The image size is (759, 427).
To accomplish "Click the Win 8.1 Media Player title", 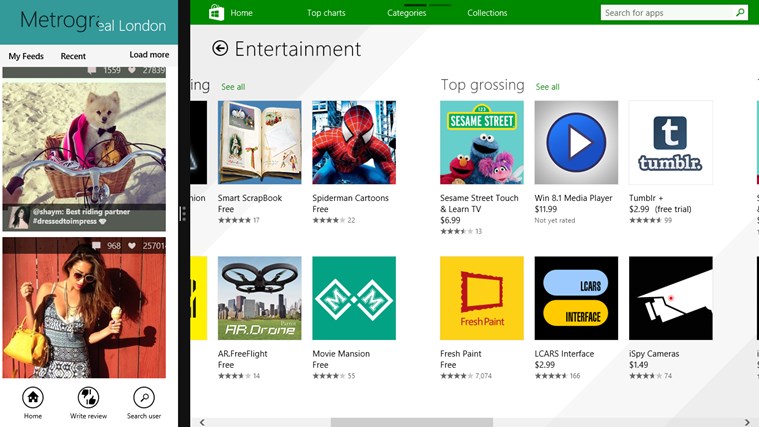I will pyautogui.click(x=574, y=198).
